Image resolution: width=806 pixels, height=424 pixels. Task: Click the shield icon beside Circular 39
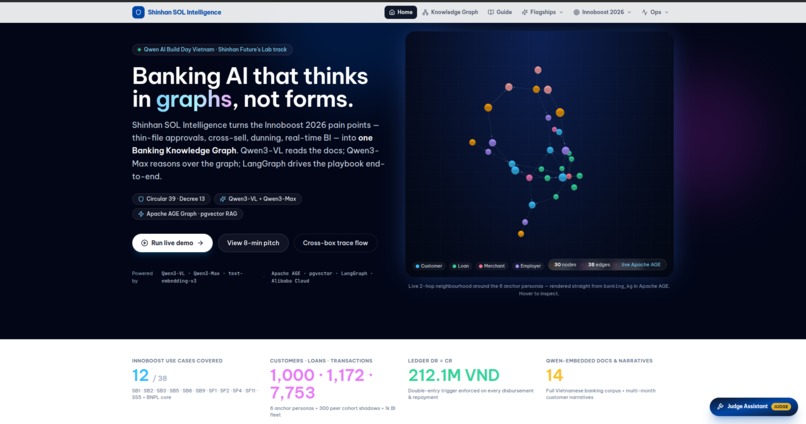(141, 199)
